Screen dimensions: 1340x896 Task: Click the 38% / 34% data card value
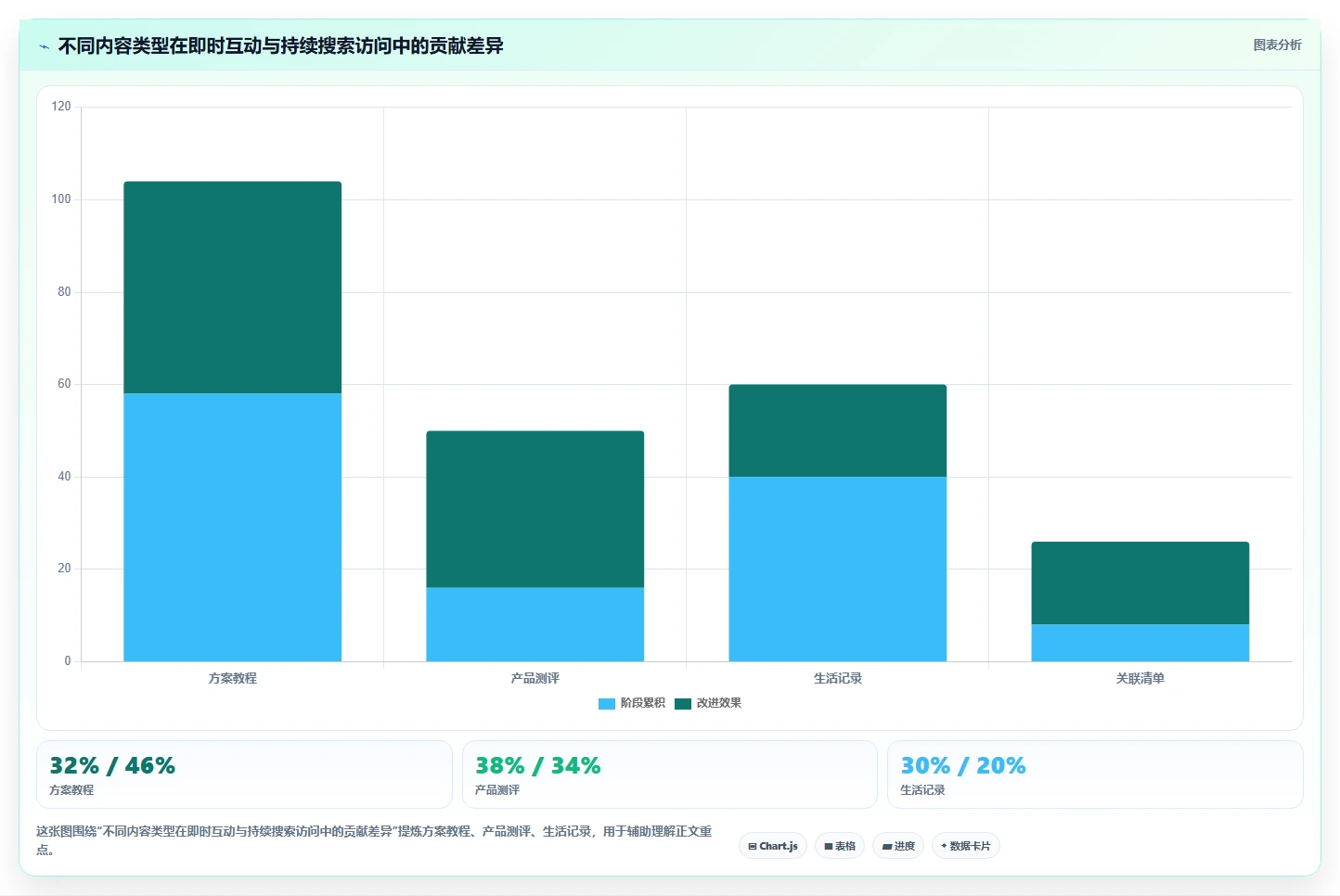538,766
